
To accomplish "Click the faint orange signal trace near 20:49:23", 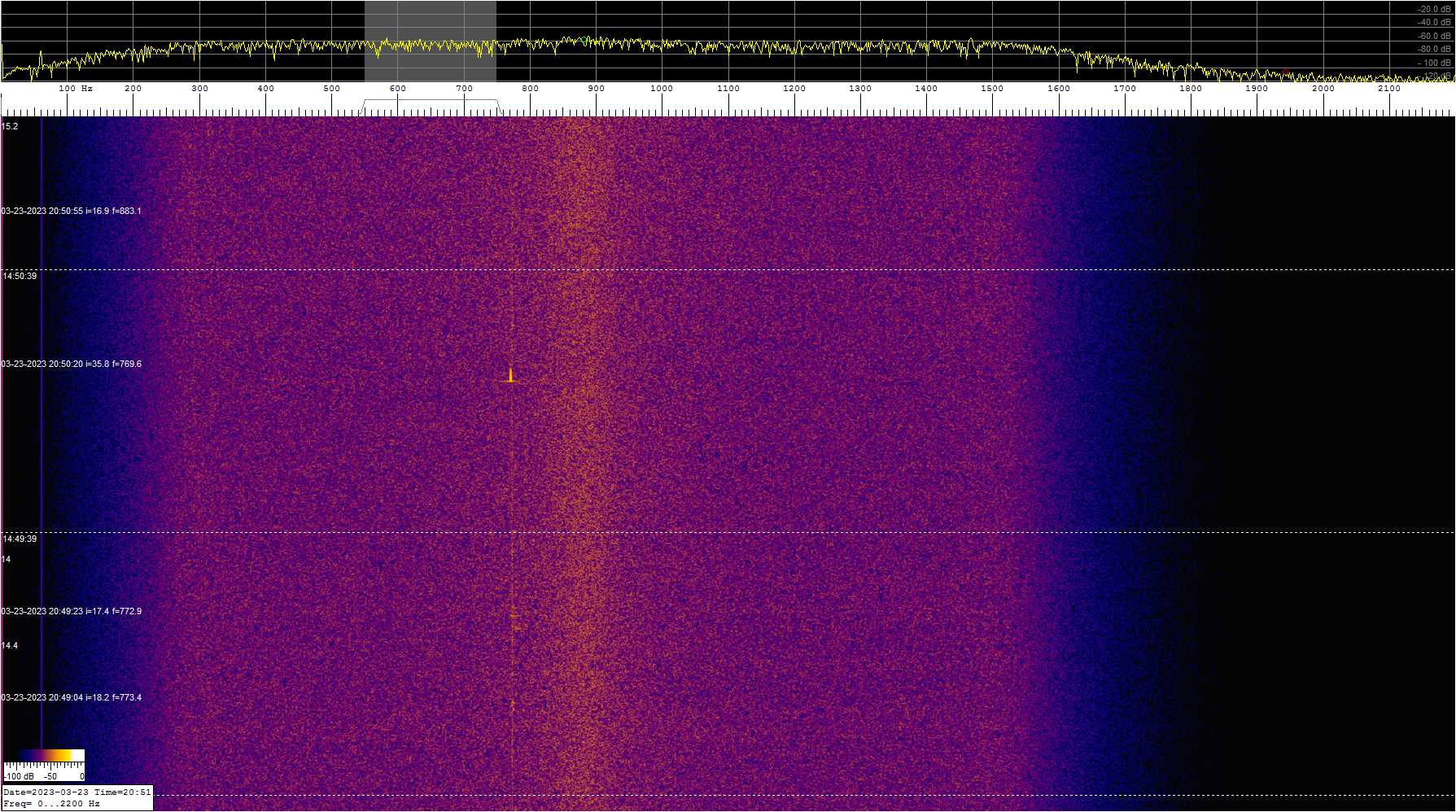I will point(514,616).
